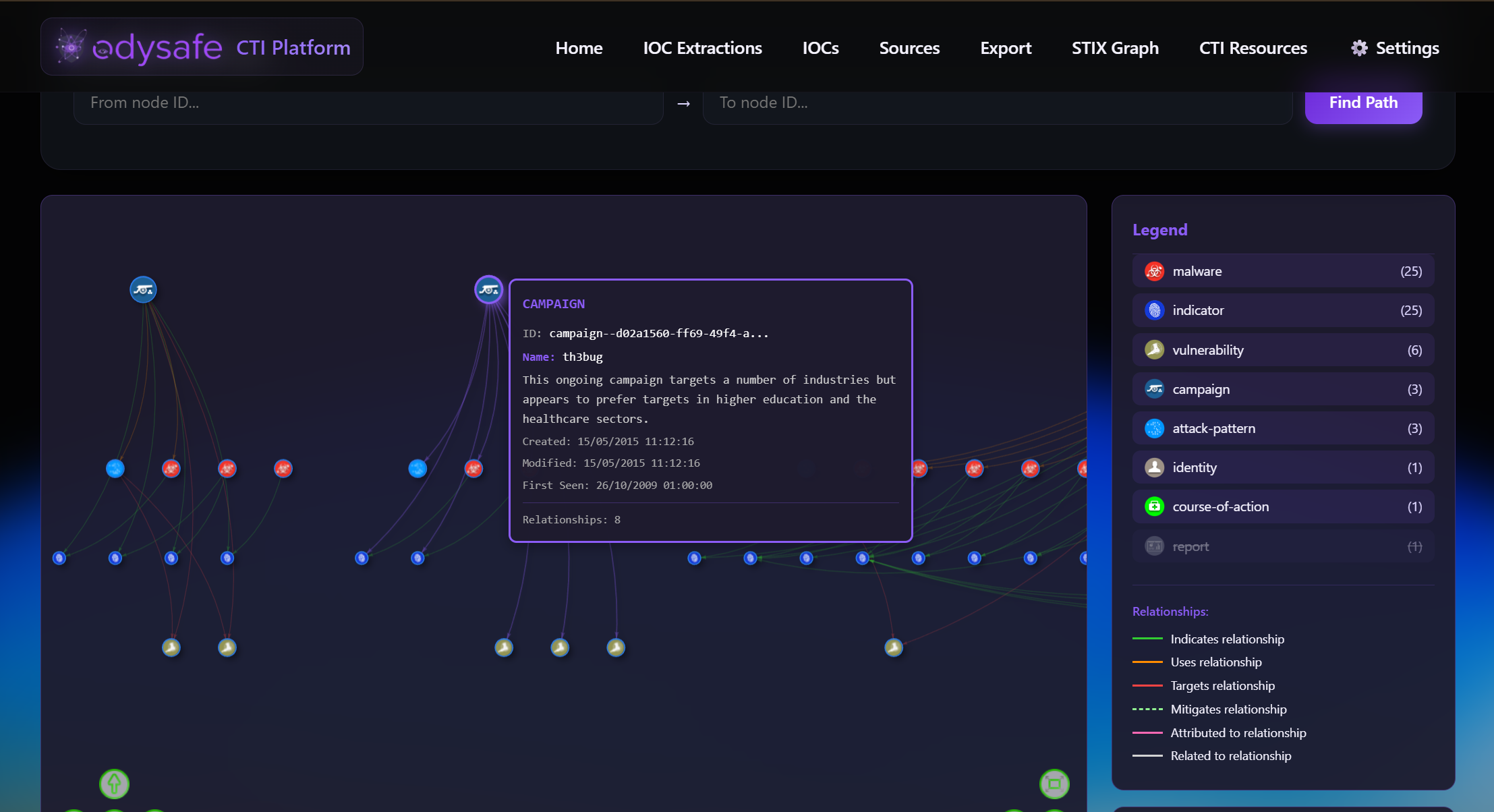This screenshot has height=812, width=1494.
Task: Select the leftmost blue attack-pattern node
Action: pyautogui.click(x=115, y=468)
